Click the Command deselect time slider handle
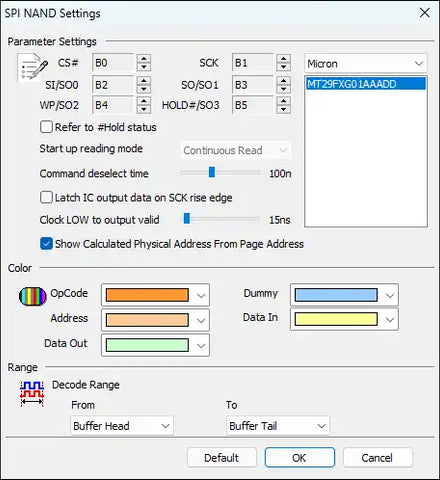Viewport: 440px width, 480px height. pos(212,172)
